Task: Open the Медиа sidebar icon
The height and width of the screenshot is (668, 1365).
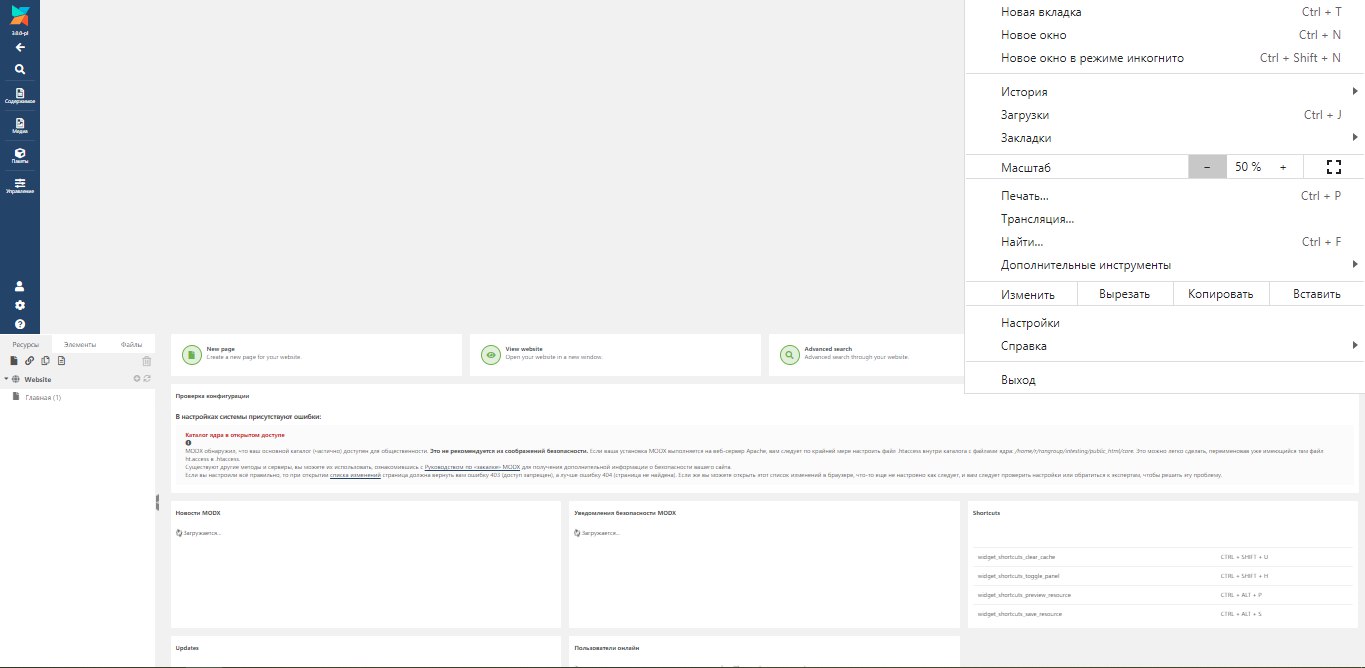Action: 20,126
